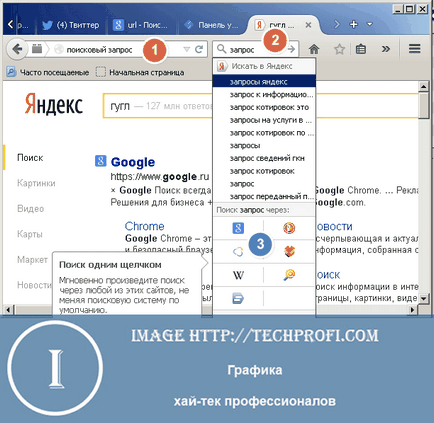Click the Яндекс logo

pyautogui.click(x=54, y=105)
